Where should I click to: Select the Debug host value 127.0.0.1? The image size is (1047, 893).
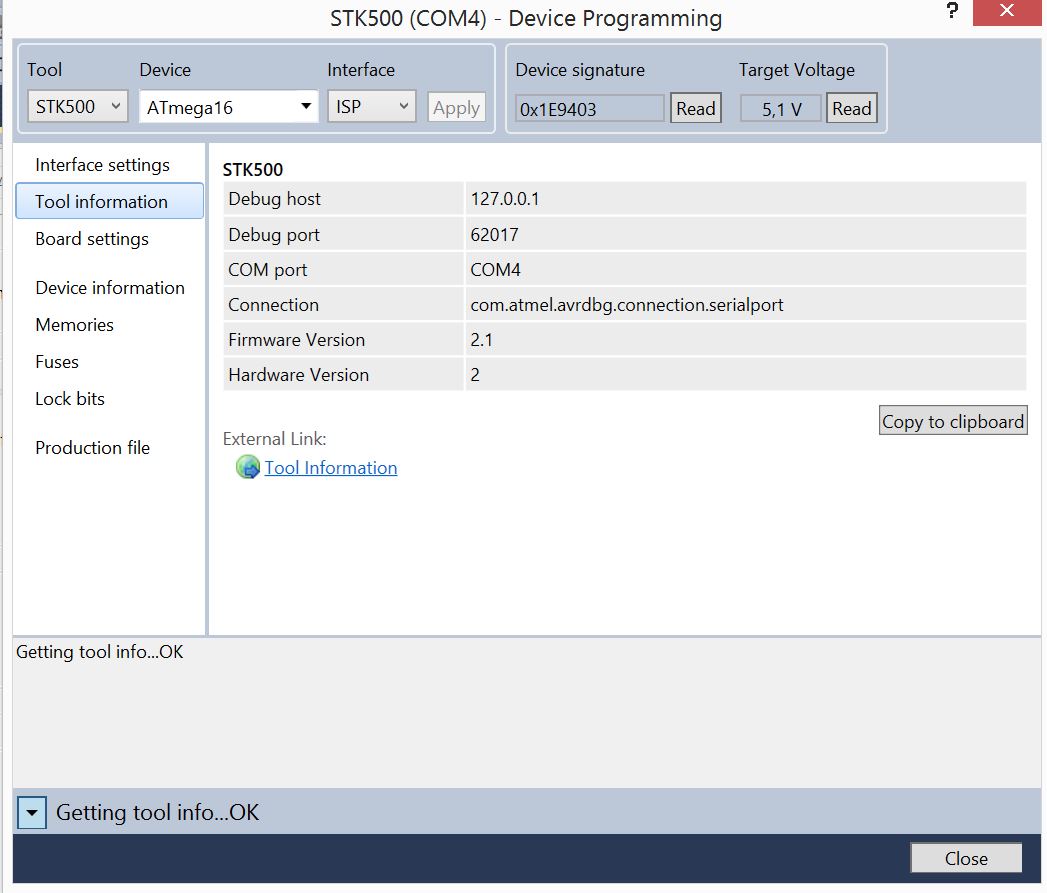(505, 199)
